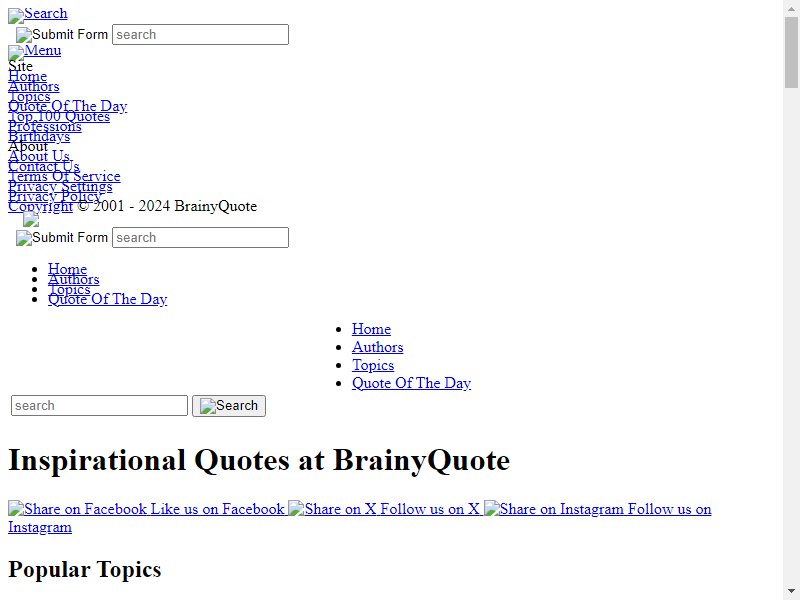Open the Professions link

pyautogui.click(x=45, y=126)
